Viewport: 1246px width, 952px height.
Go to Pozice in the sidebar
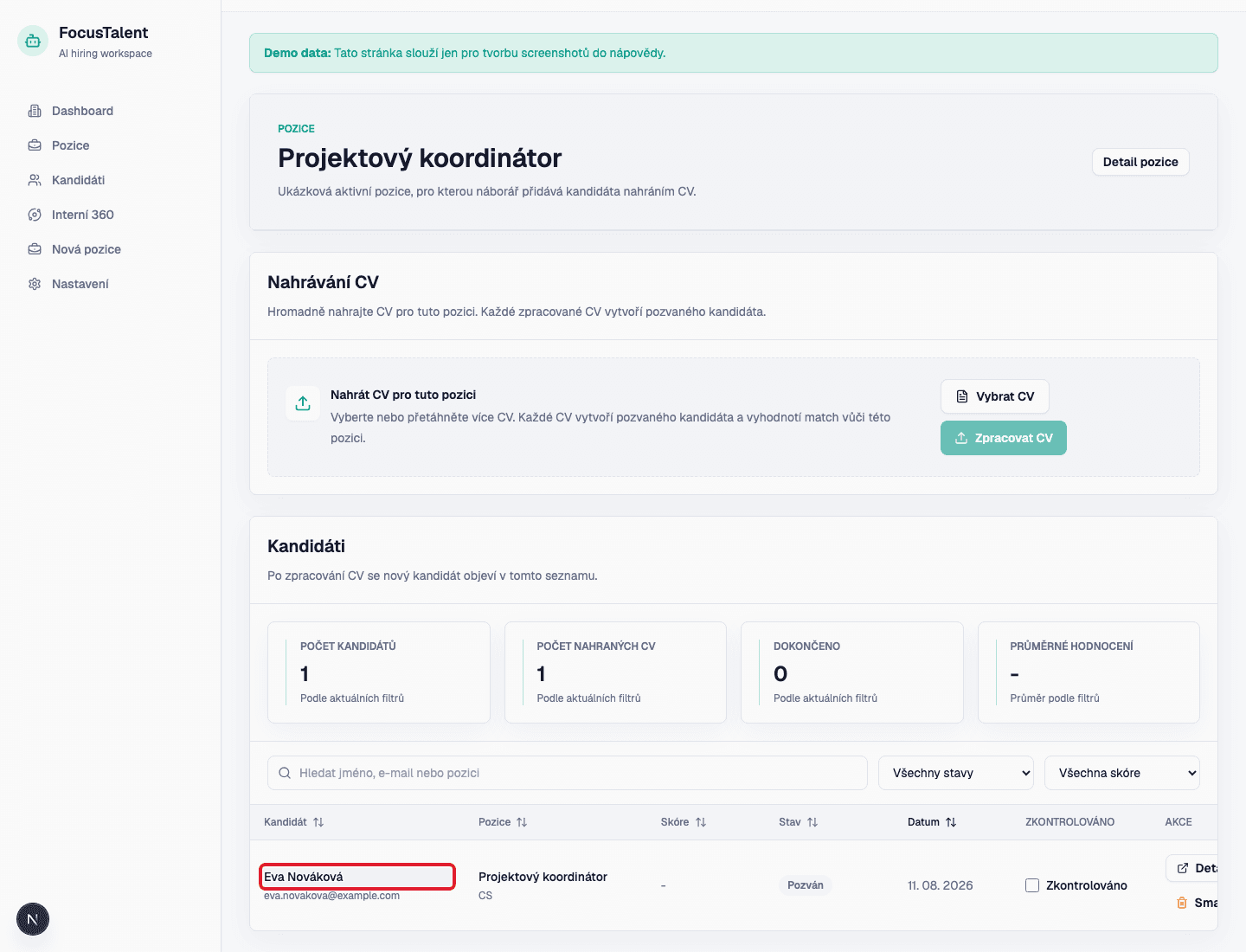click(x=71, y=145)
